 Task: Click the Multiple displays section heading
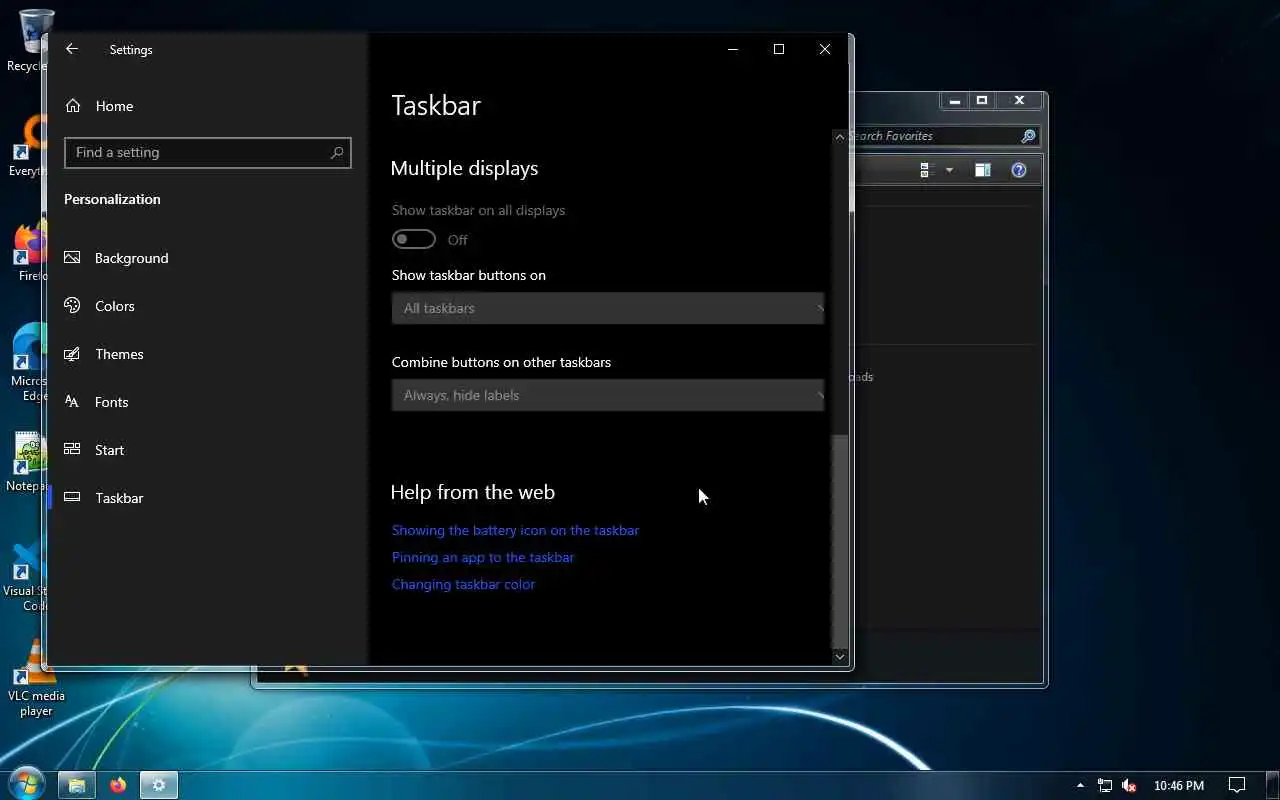(x=464, y=168)
